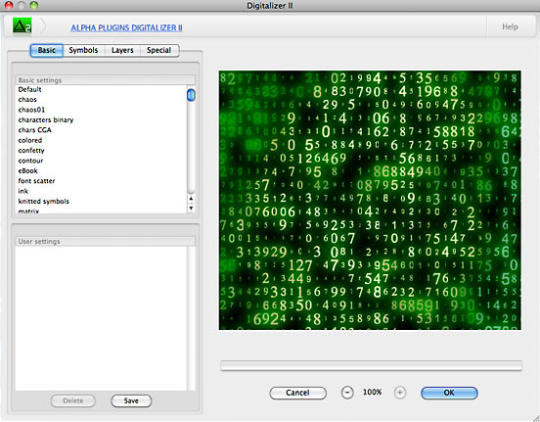Click the Help button
Screen dimensions: 540x422
tap(510, 27)
